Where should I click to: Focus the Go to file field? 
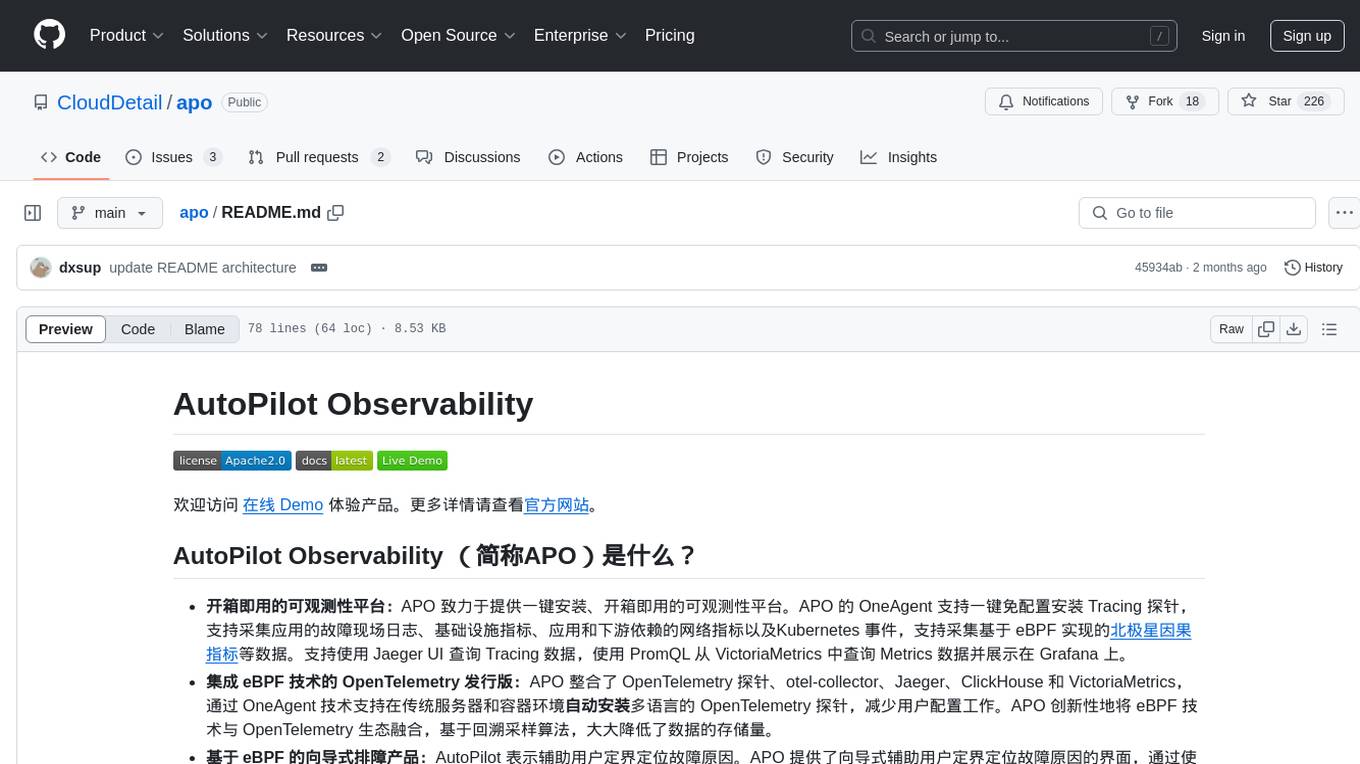1197,213
